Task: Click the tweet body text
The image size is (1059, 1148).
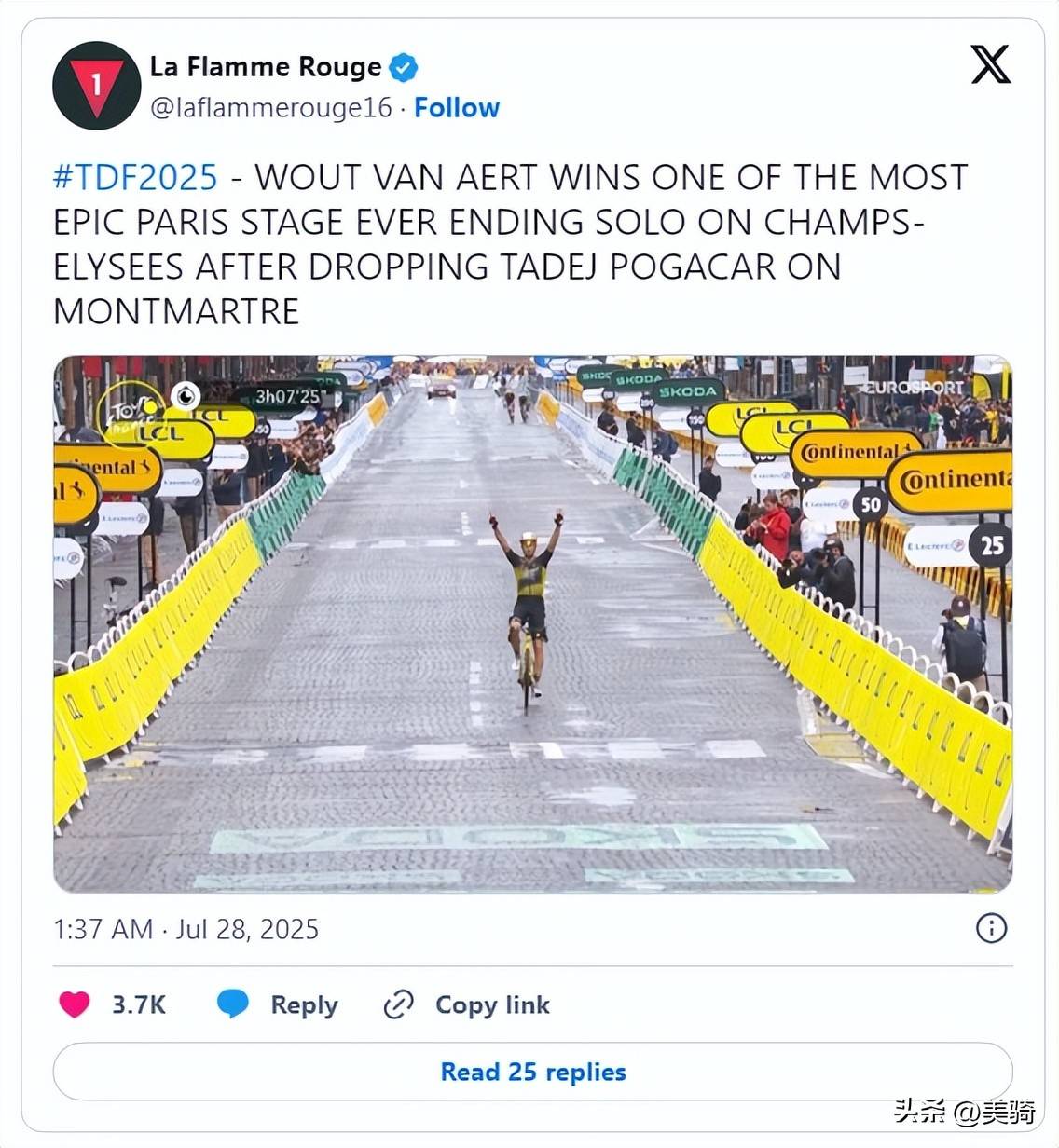Action: click(x=510, y=244)
